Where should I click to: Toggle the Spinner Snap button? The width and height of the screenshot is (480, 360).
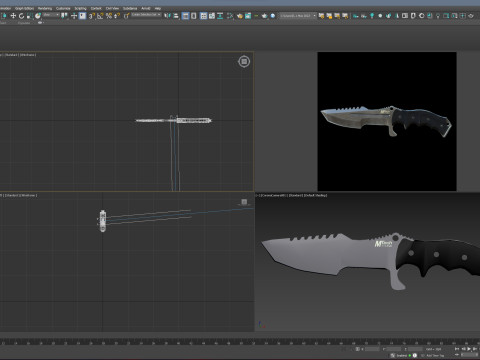tap(117, 16)
